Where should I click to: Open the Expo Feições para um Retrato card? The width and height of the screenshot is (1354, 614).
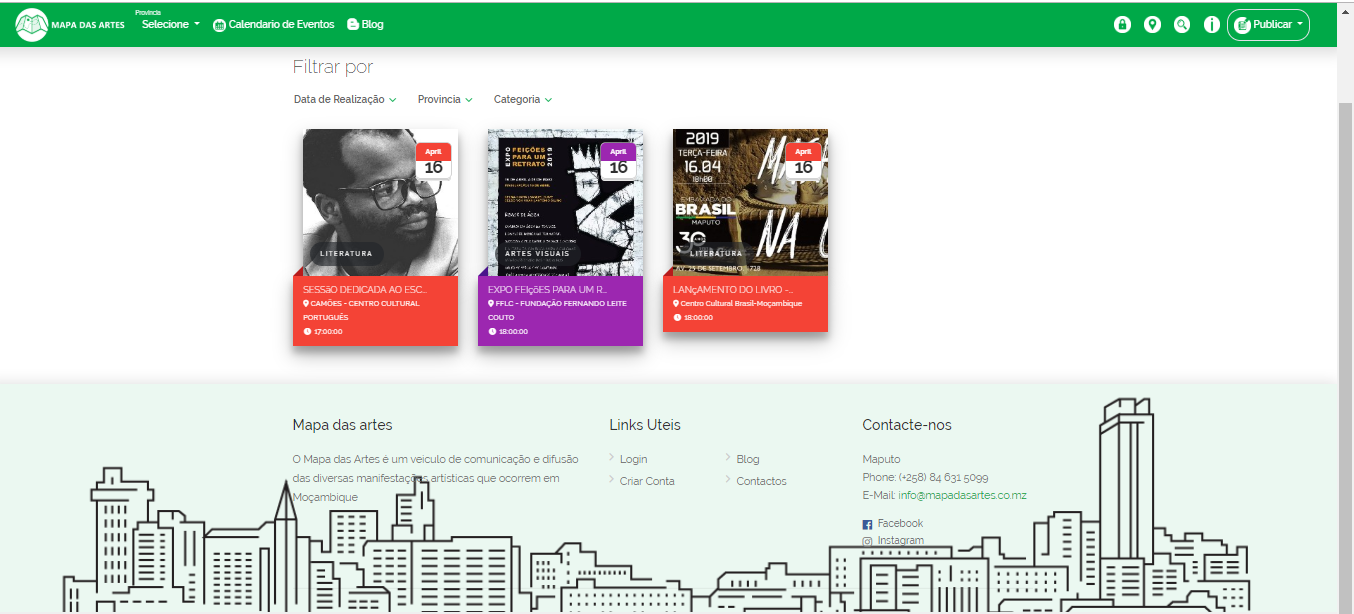560,237
